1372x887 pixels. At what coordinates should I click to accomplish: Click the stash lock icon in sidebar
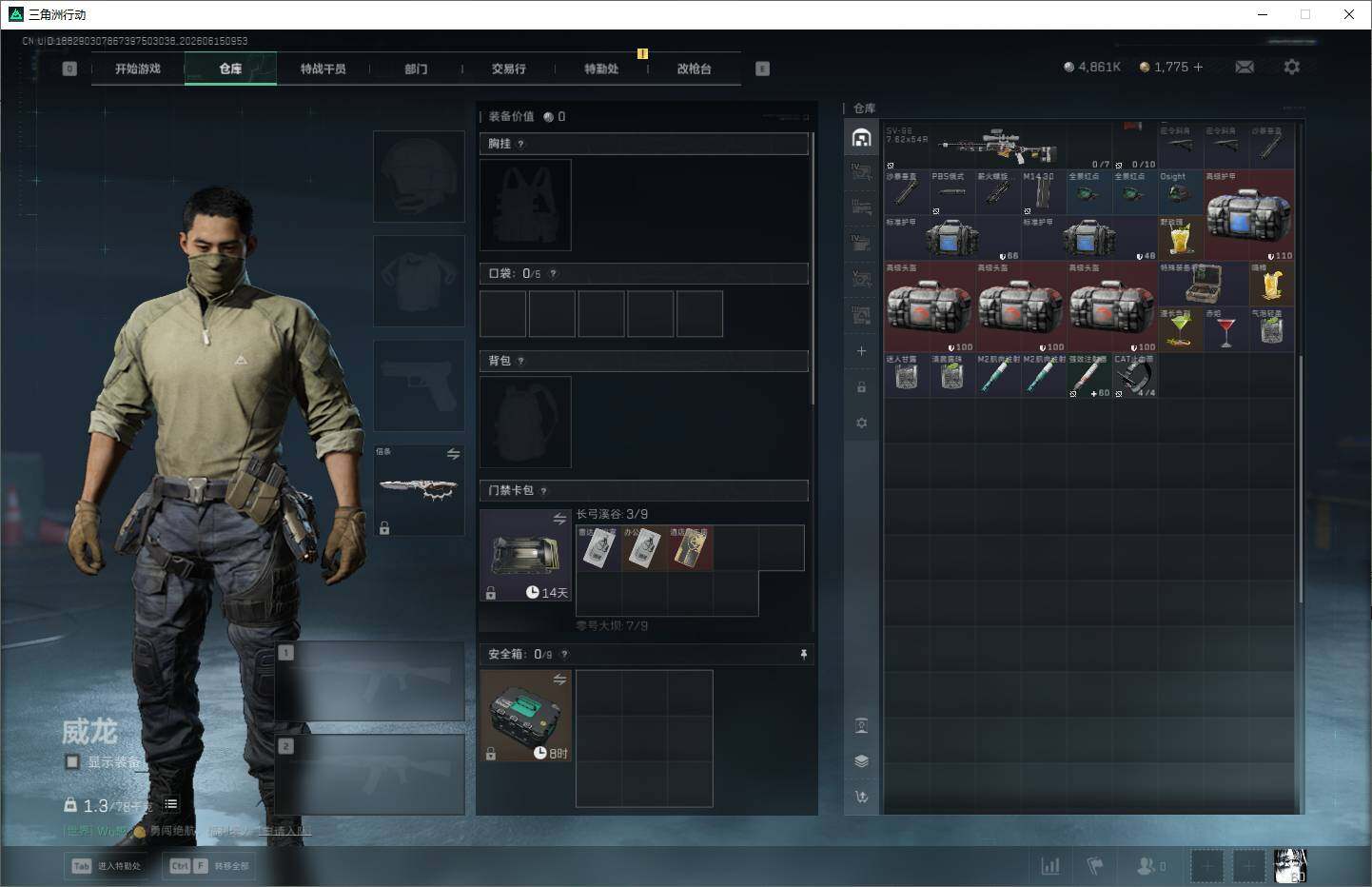861,386
